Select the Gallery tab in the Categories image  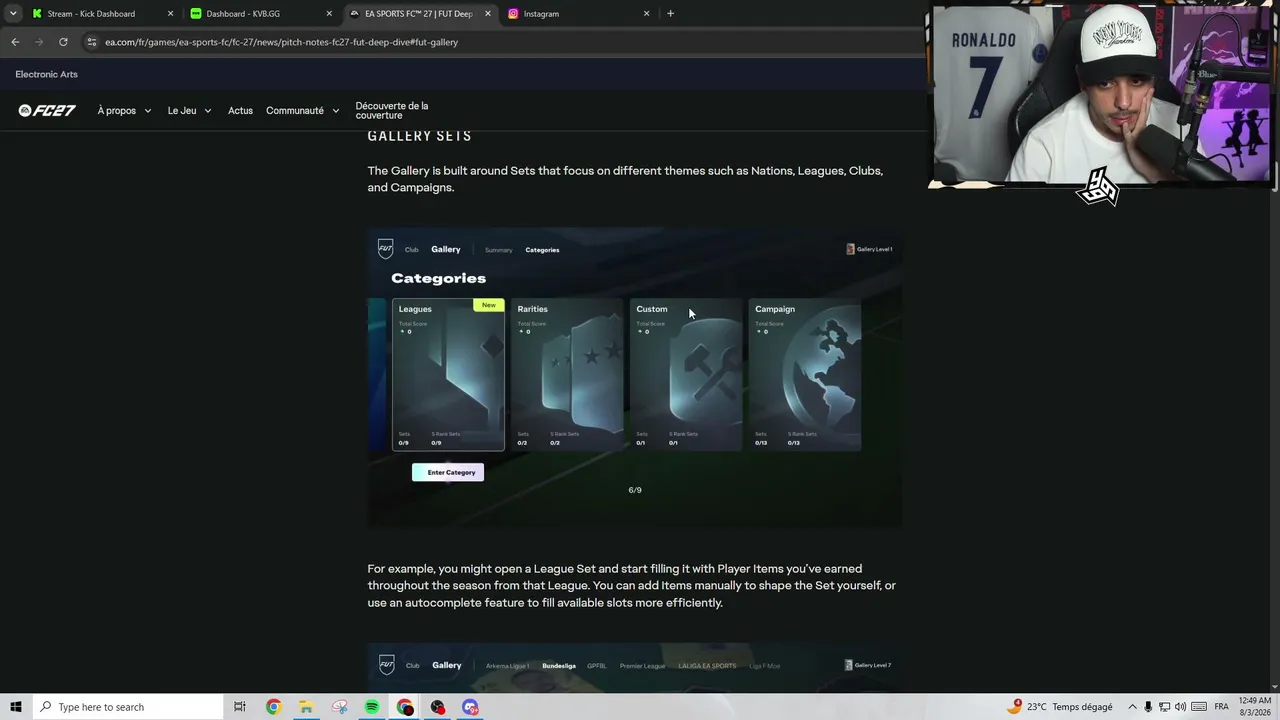pyautogui.click(x=446, y=250)
